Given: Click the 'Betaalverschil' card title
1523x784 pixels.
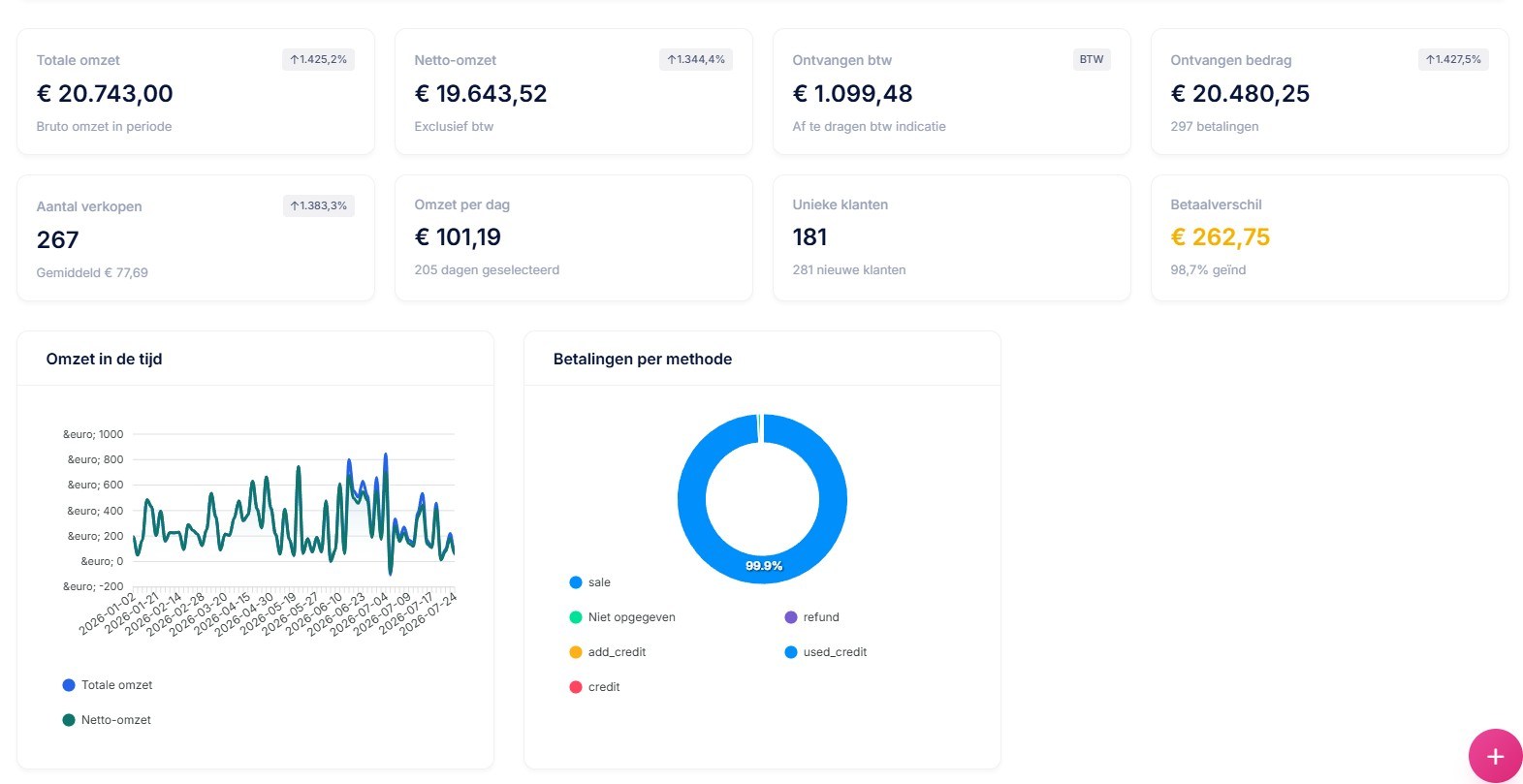Looking at the screenshot, I should (x=1216, y=204).
